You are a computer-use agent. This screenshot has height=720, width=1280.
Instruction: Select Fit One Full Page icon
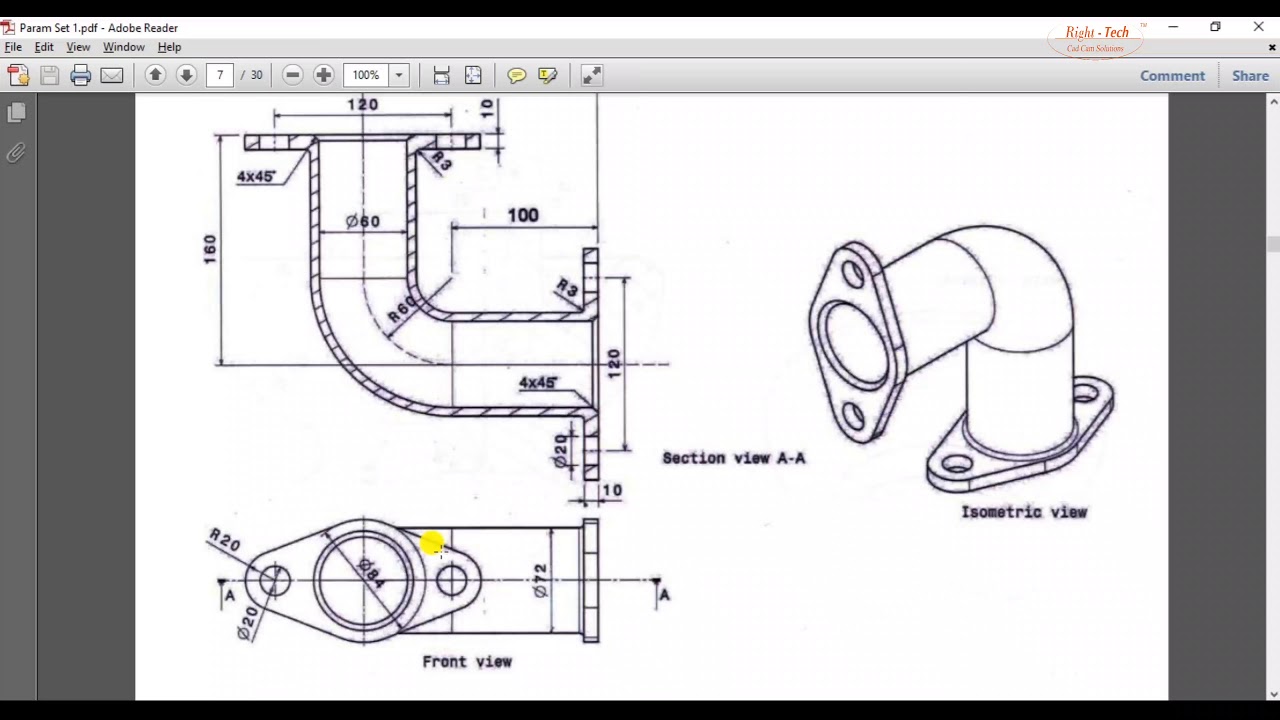click(473, 75)
